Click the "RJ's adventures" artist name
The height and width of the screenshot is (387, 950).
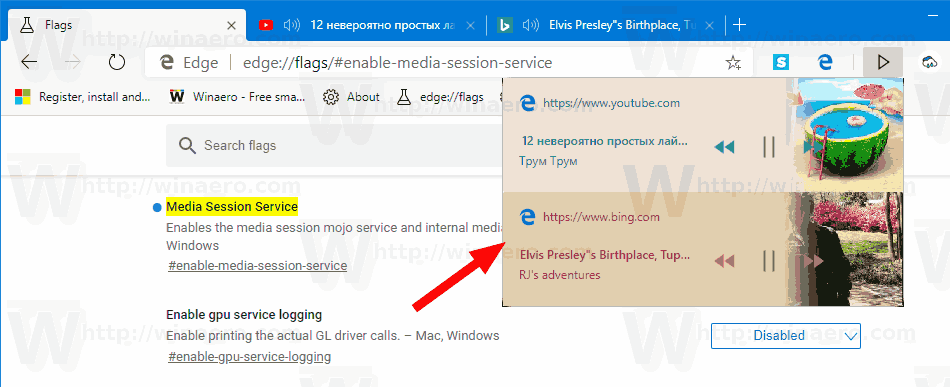point(560,275)
